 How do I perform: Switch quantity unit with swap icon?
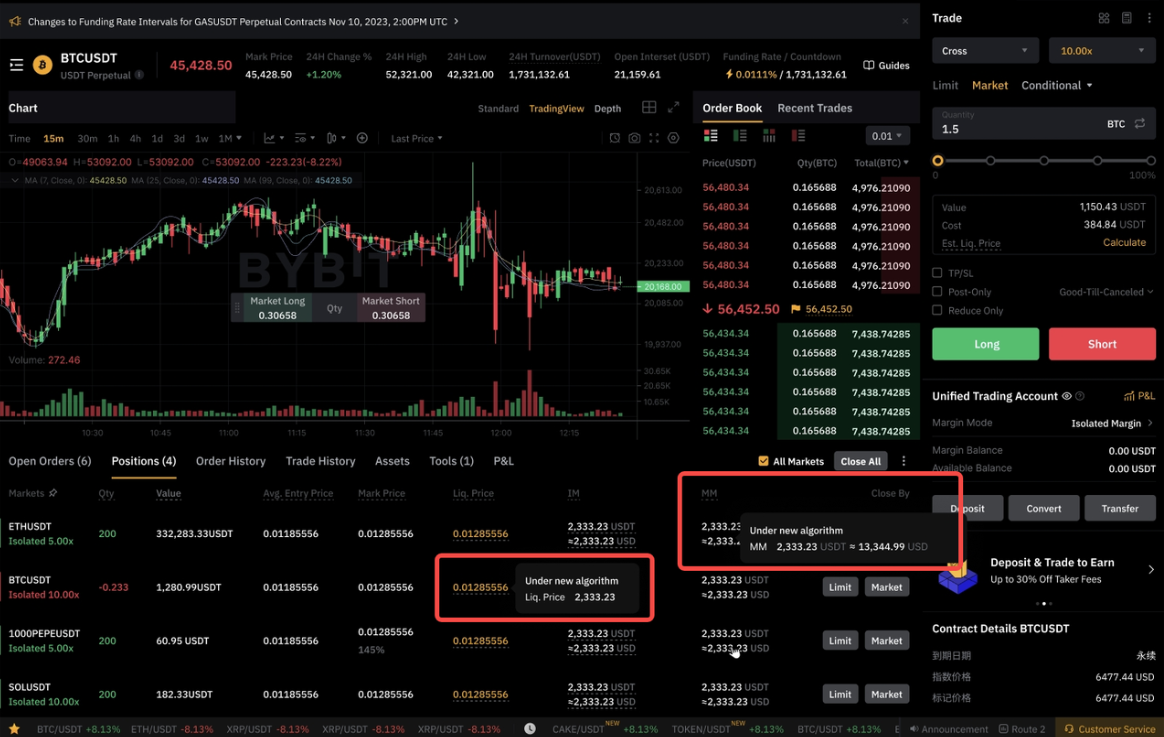1139,124
